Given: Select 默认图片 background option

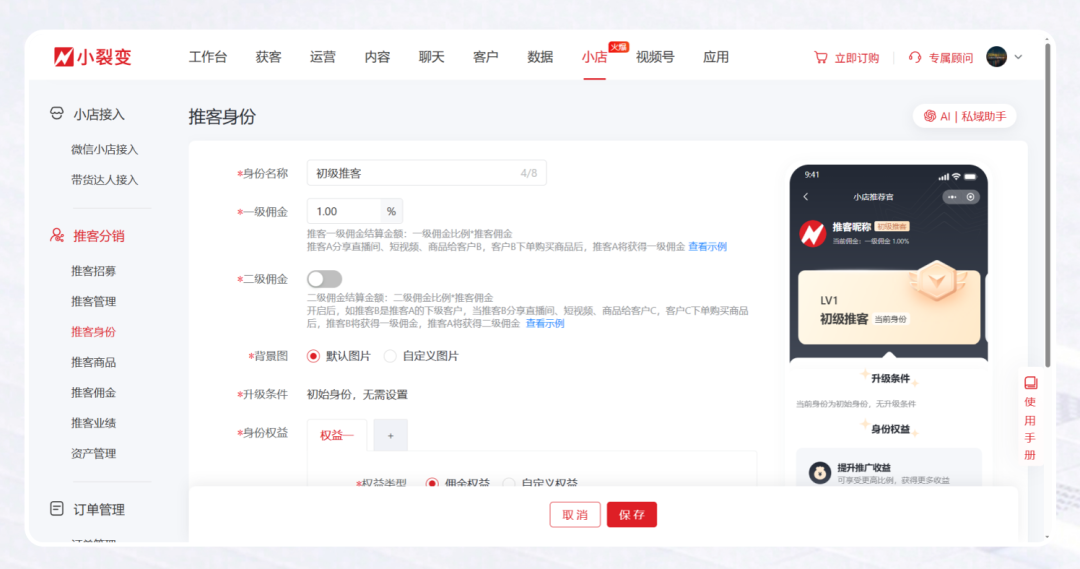Looking at the screenshot, I should point(314,356).
